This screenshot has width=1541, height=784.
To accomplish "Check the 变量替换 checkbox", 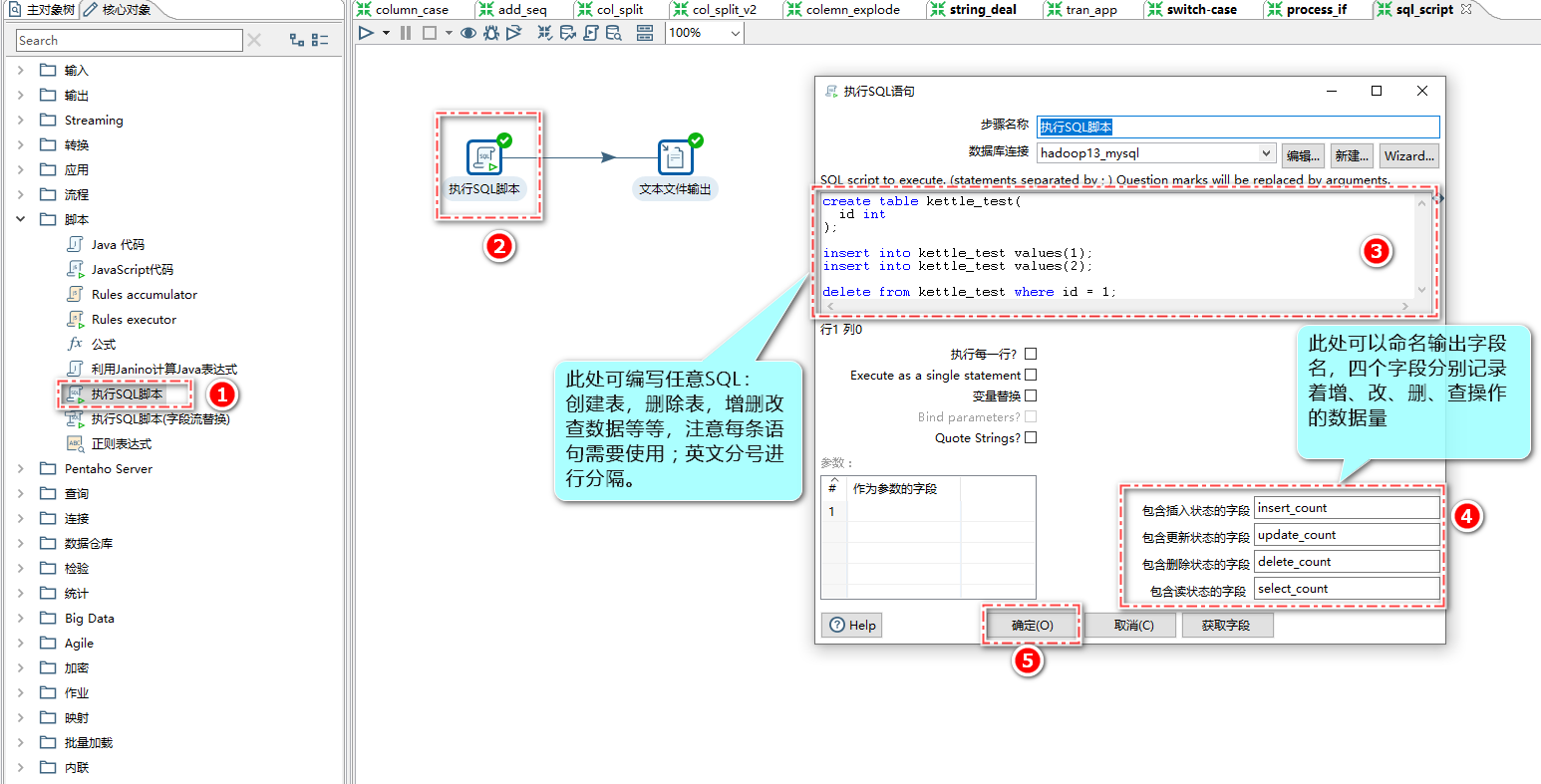I will pyautogui.click(x=1031, y=395).
